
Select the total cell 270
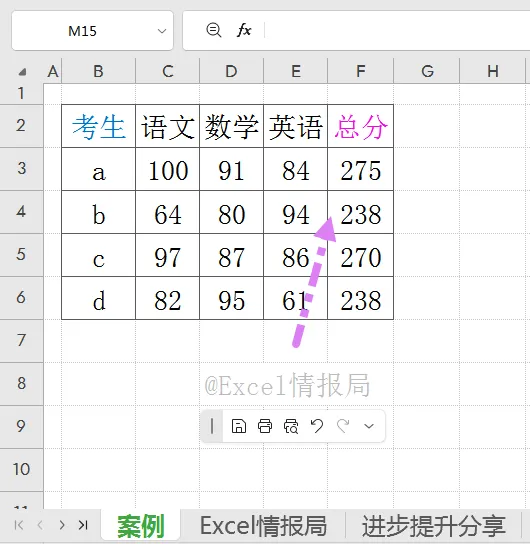coord(361,255)
